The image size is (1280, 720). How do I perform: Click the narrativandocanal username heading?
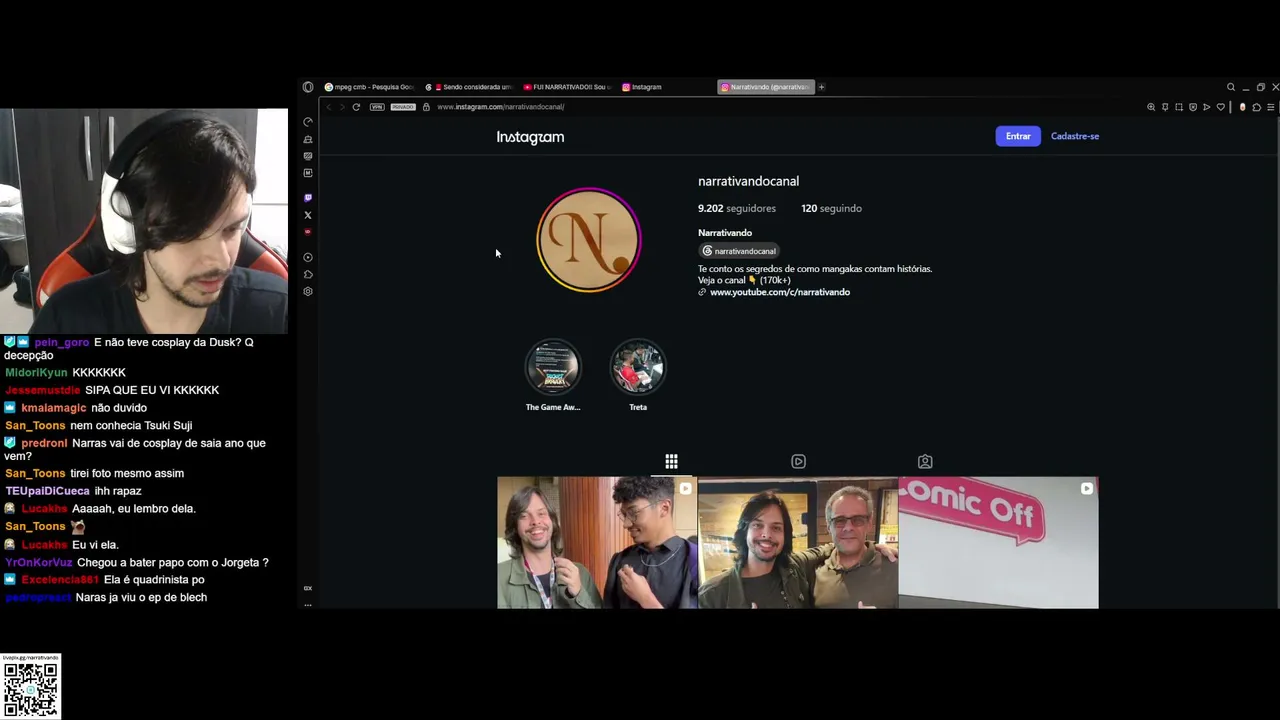tap(748, 181)
